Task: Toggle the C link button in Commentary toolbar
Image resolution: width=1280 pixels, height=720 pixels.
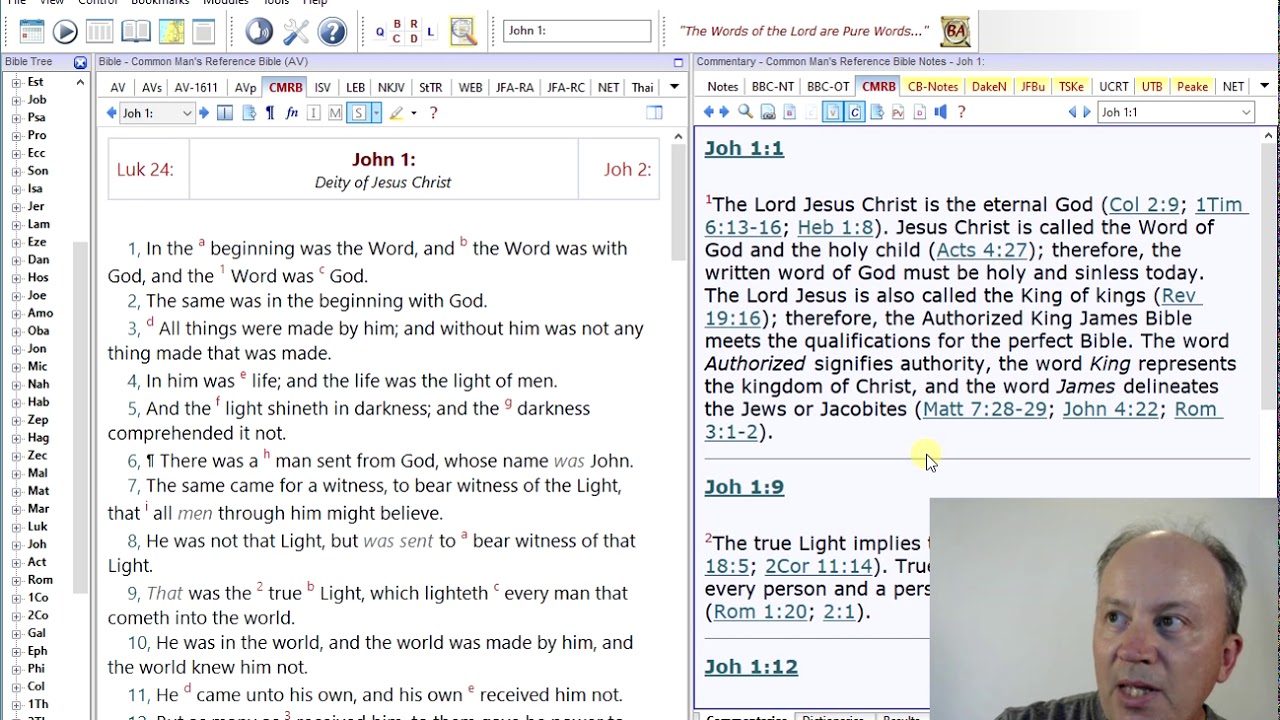Action: (x=855, y=112)
